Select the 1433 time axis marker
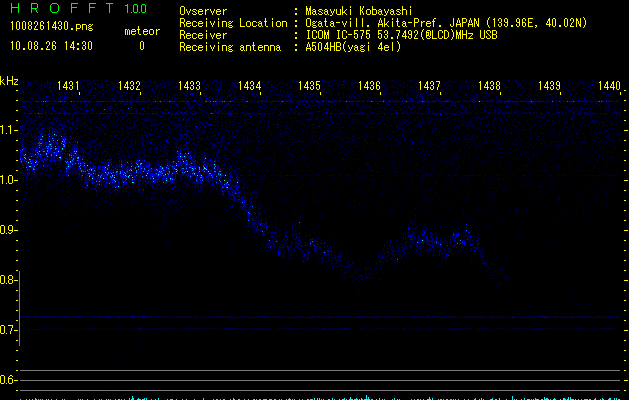Image resolution: width=629 pixels, height=400 pixels. click(189, 87)
